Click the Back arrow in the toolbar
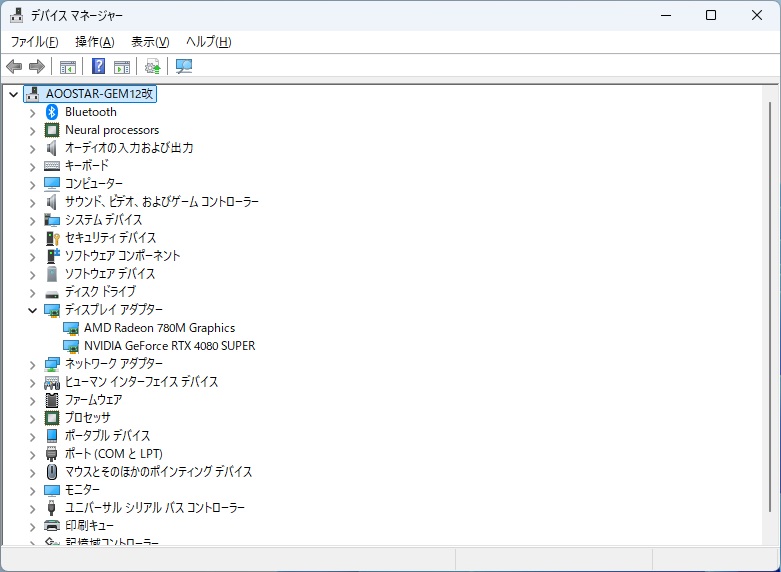Viewport: 781px width, 572px height. coord(14,67)
